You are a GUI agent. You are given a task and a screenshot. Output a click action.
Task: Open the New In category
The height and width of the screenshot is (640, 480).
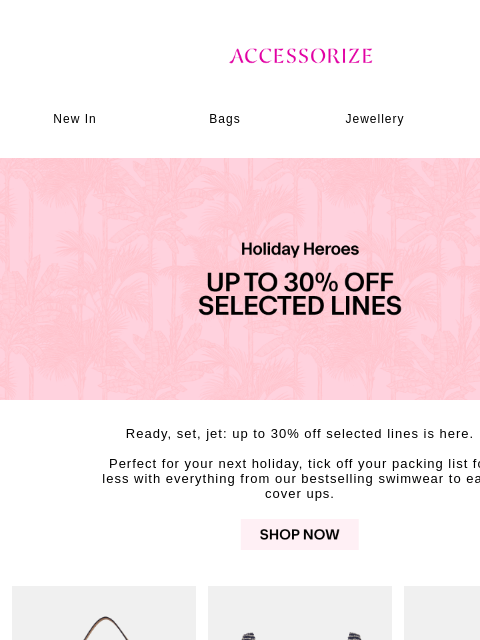coord(75,119)
